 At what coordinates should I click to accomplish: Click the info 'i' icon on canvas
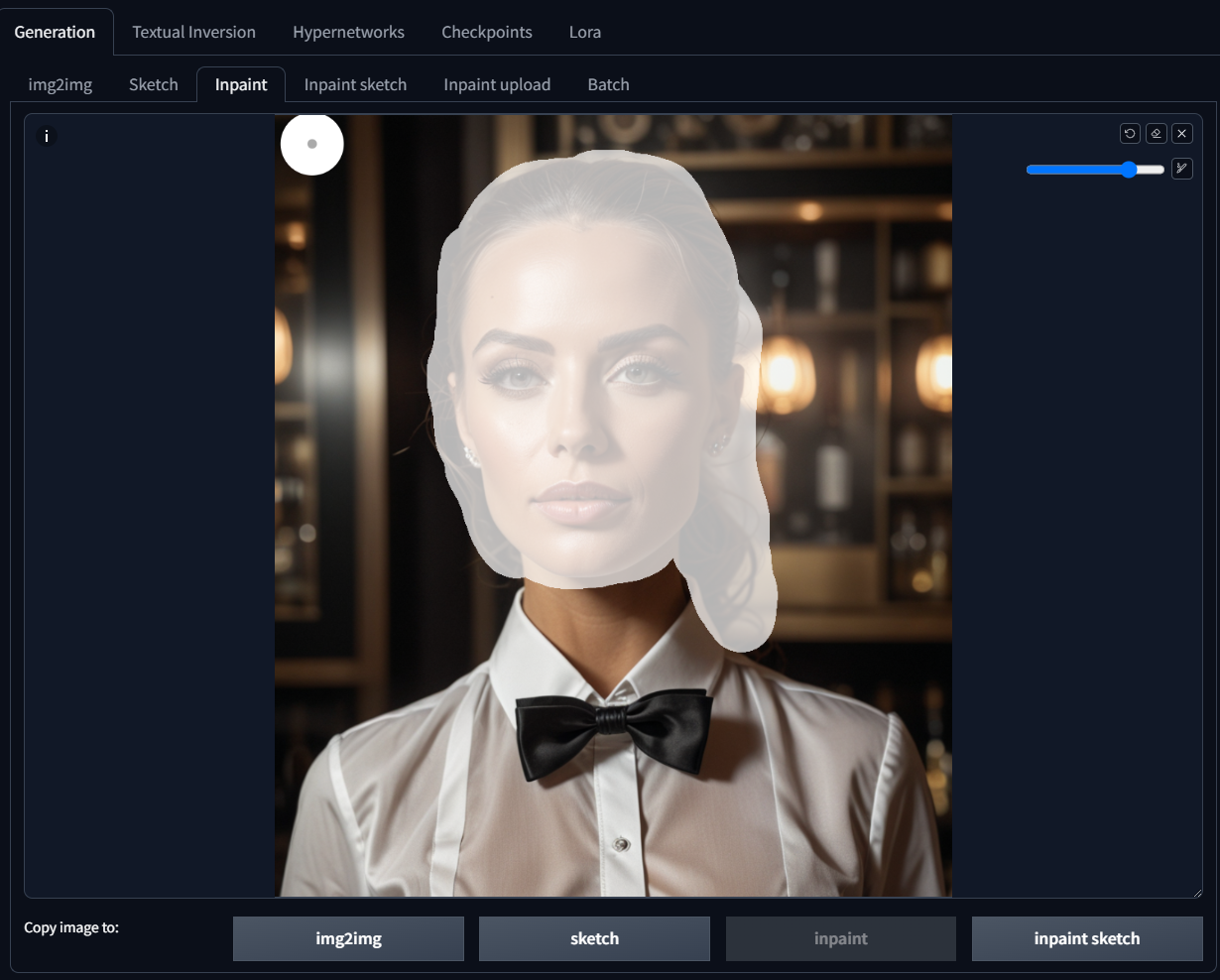pyautogui.click(x=47, y=137)
